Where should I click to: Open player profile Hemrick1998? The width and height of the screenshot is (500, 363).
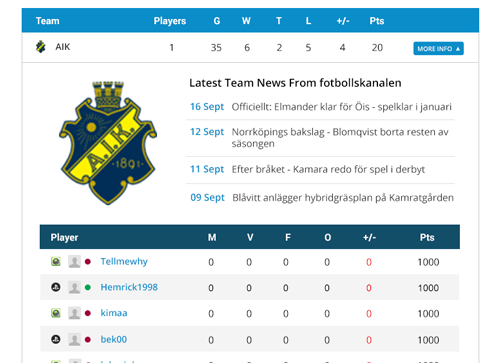[129, 287]
